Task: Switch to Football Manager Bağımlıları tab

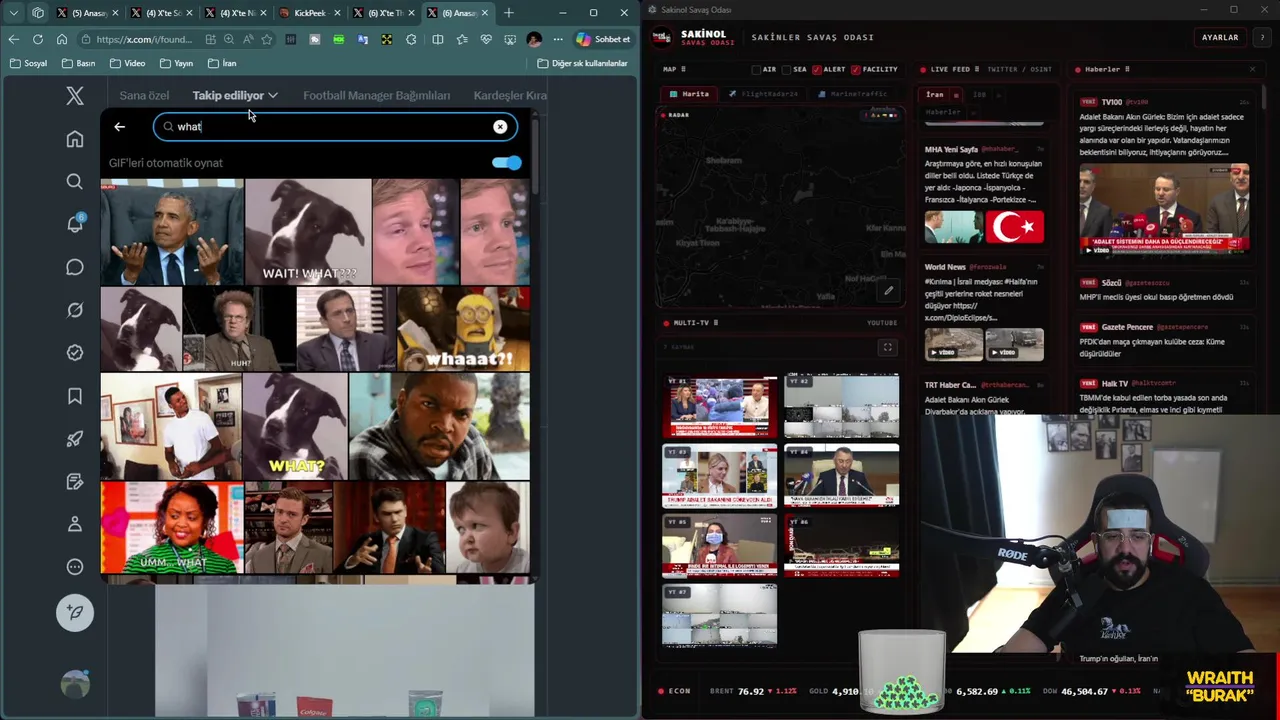Action: [x=376, y=95]
